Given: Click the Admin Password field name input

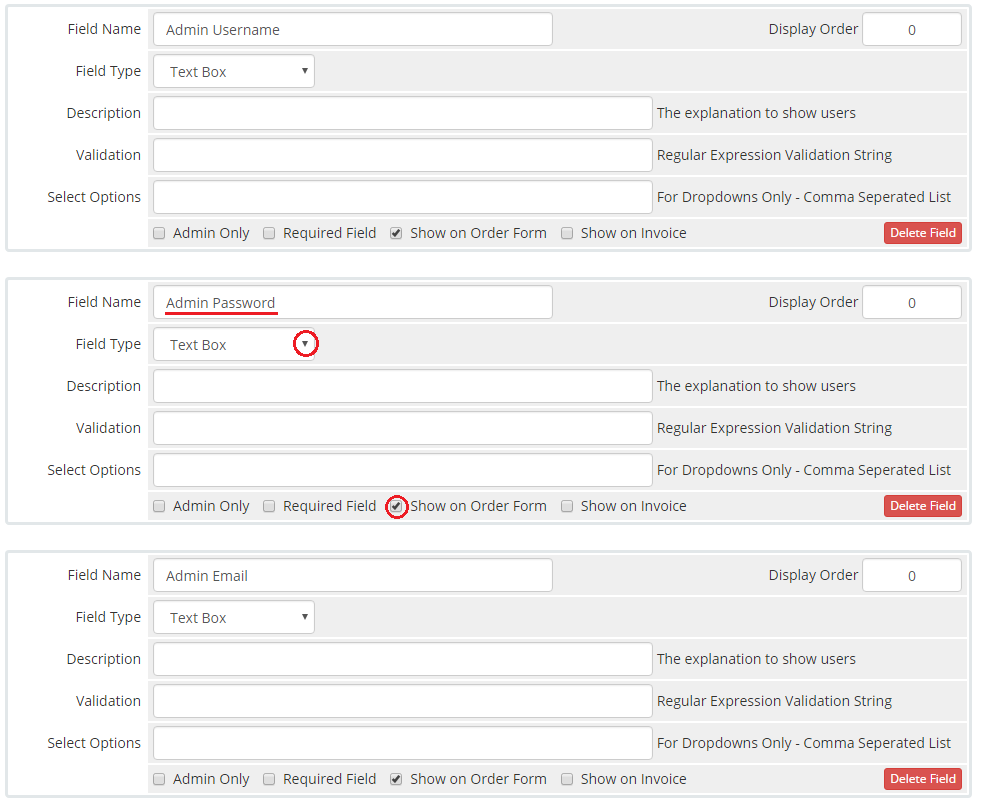Looking at the screenshot, I should pos(353,302).
